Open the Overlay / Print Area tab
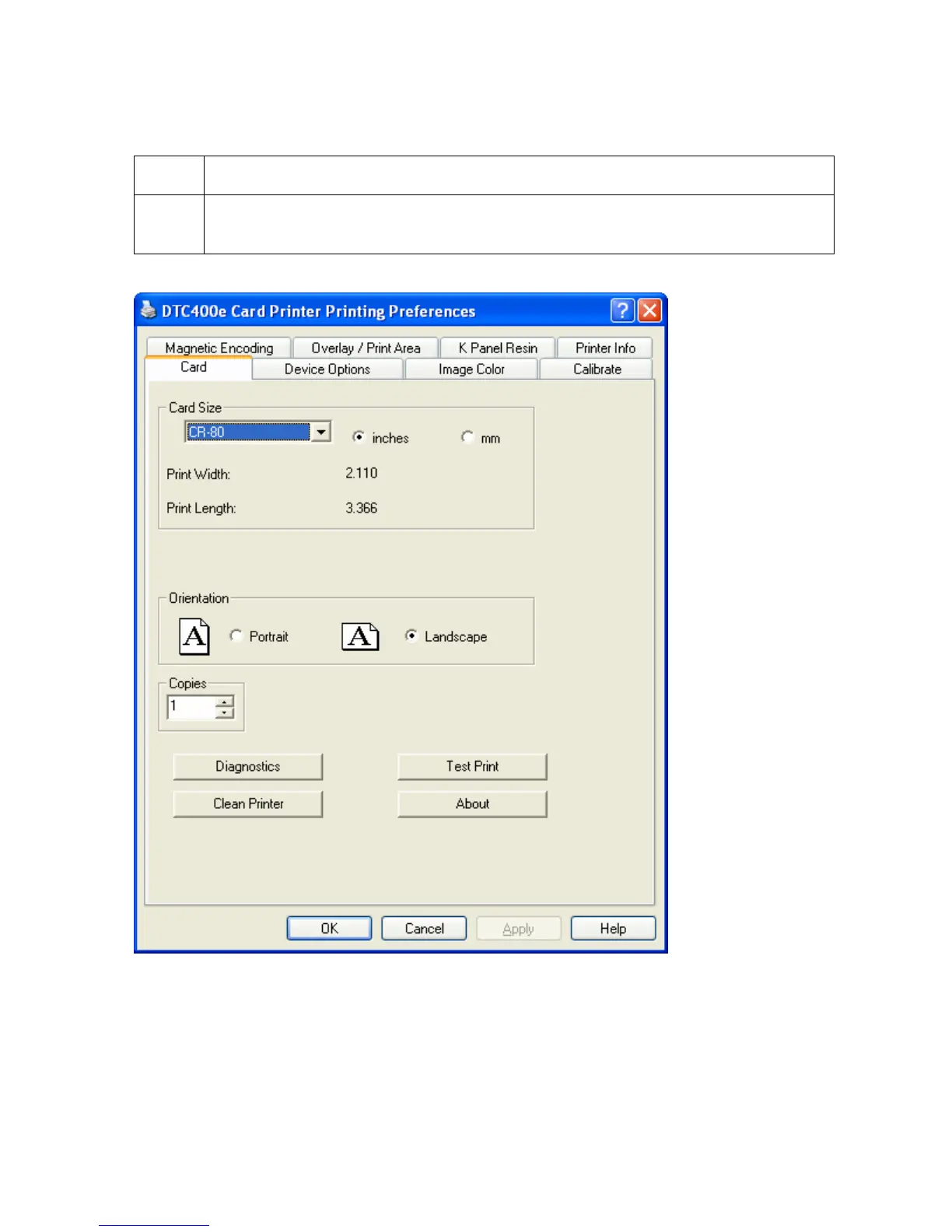952x1232 pixels. 366,348
